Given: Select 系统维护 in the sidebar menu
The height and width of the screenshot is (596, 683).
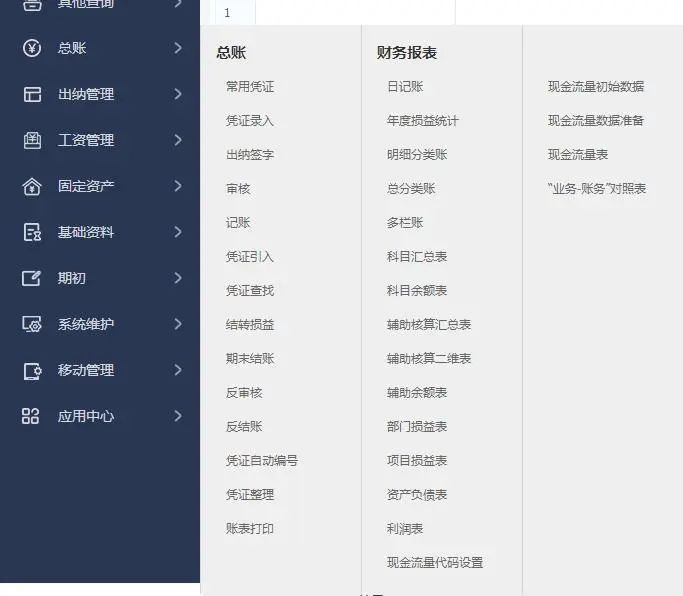Looking at the screenshot, I should (x=86, y=324).
